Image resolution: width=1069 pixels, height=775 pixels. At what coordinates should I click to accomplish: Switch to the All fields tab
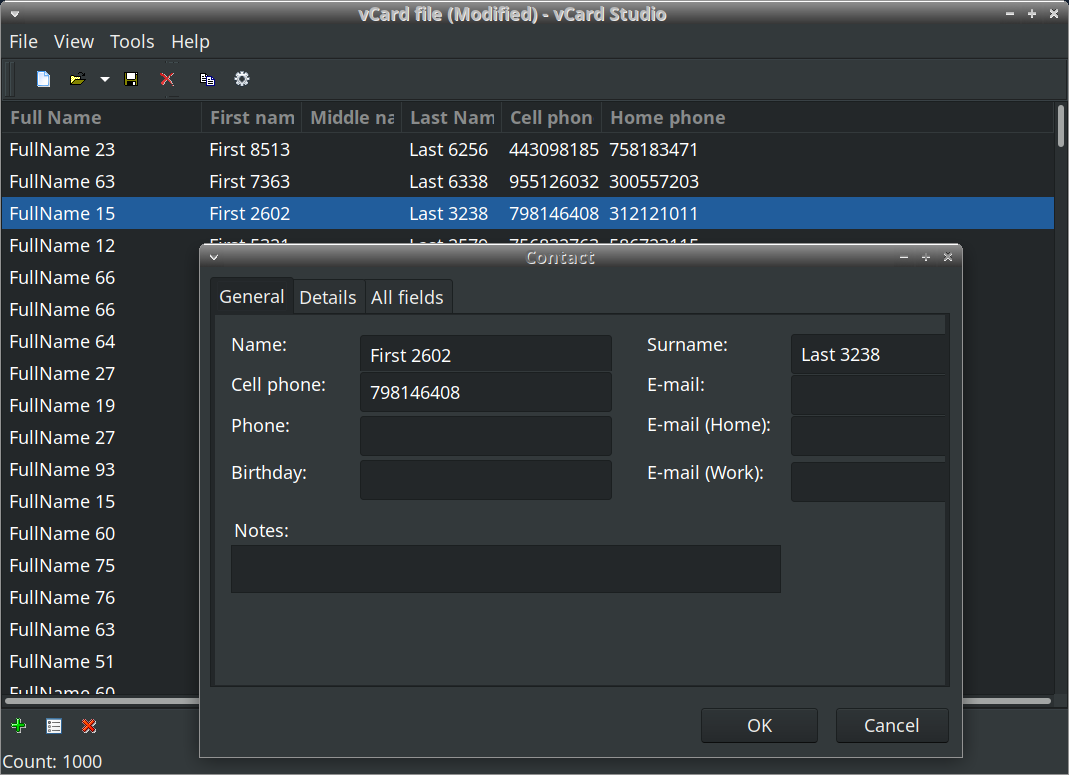407,297
